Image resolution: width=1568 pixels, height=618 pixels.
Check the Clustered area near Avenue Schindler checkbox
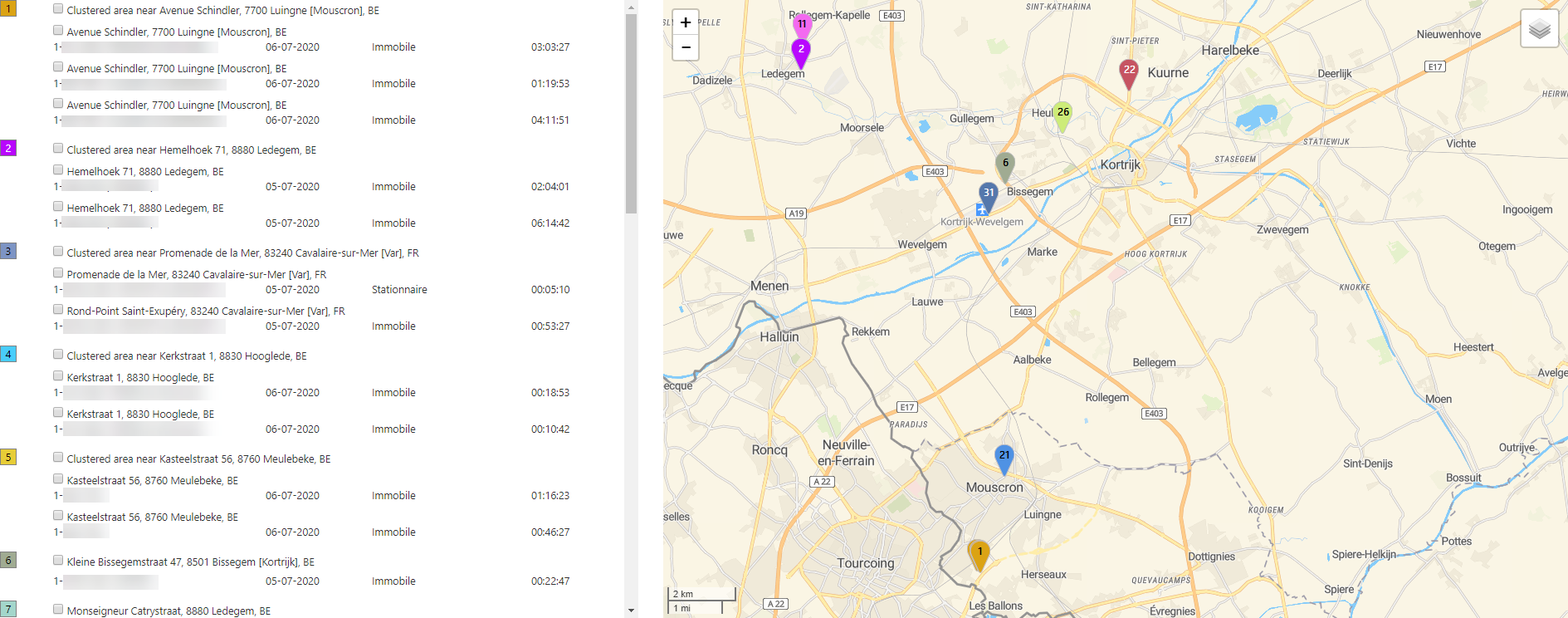pos(58,8)
